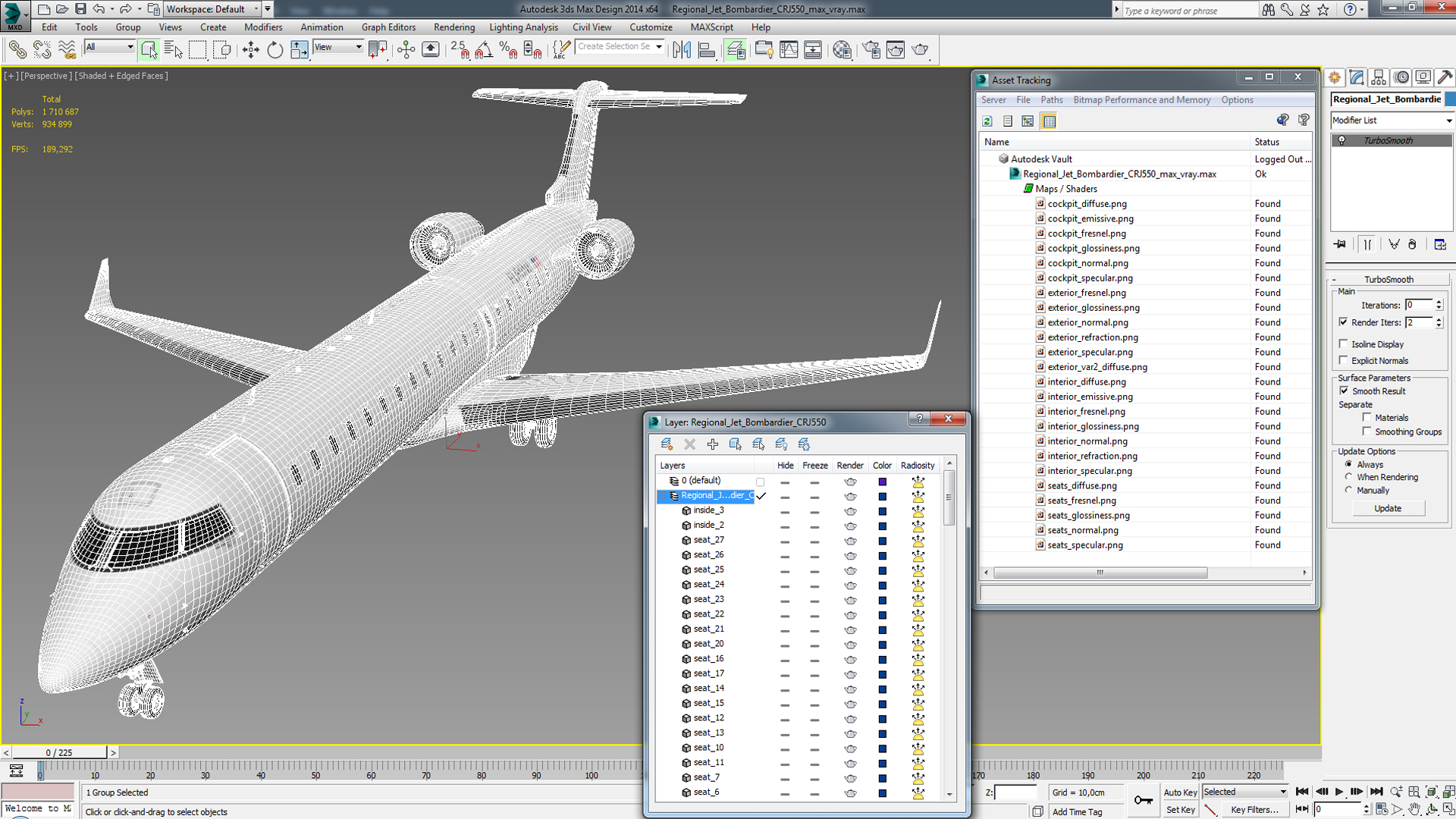The height and width of the screenshot is (819, 1456).
Task: Open the Paths menu in Asset Tracking
Action: tap(1051, 100)
